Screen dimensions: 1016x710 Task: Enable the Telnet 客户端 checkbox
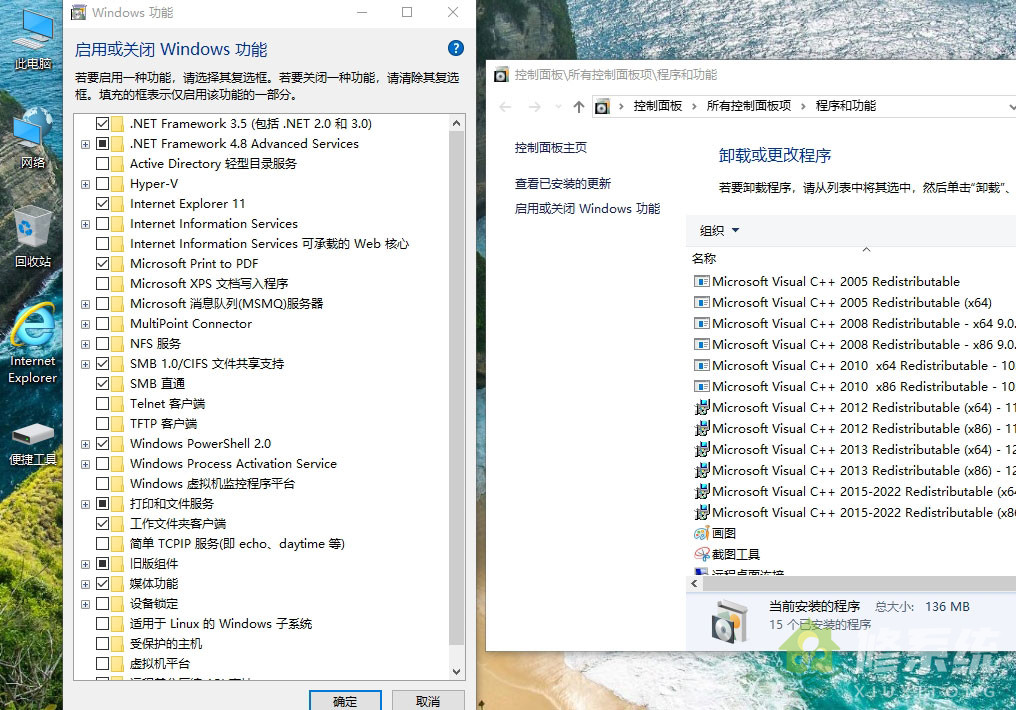tap(102, 404)
